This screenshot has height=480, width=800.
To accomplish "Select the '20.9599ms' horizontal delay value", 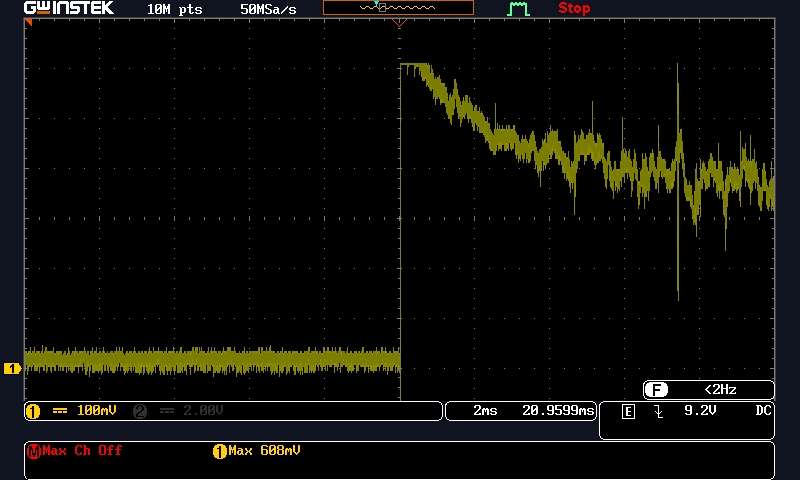I will [x=558, y=410].
